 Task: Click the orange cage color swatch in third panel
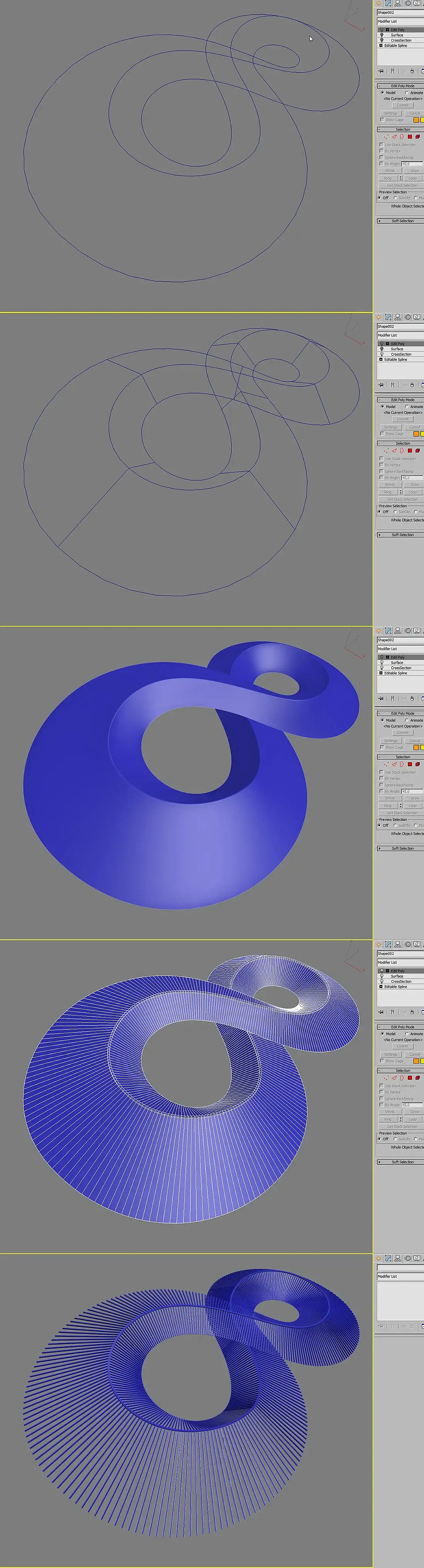click(x=416, y=747)
